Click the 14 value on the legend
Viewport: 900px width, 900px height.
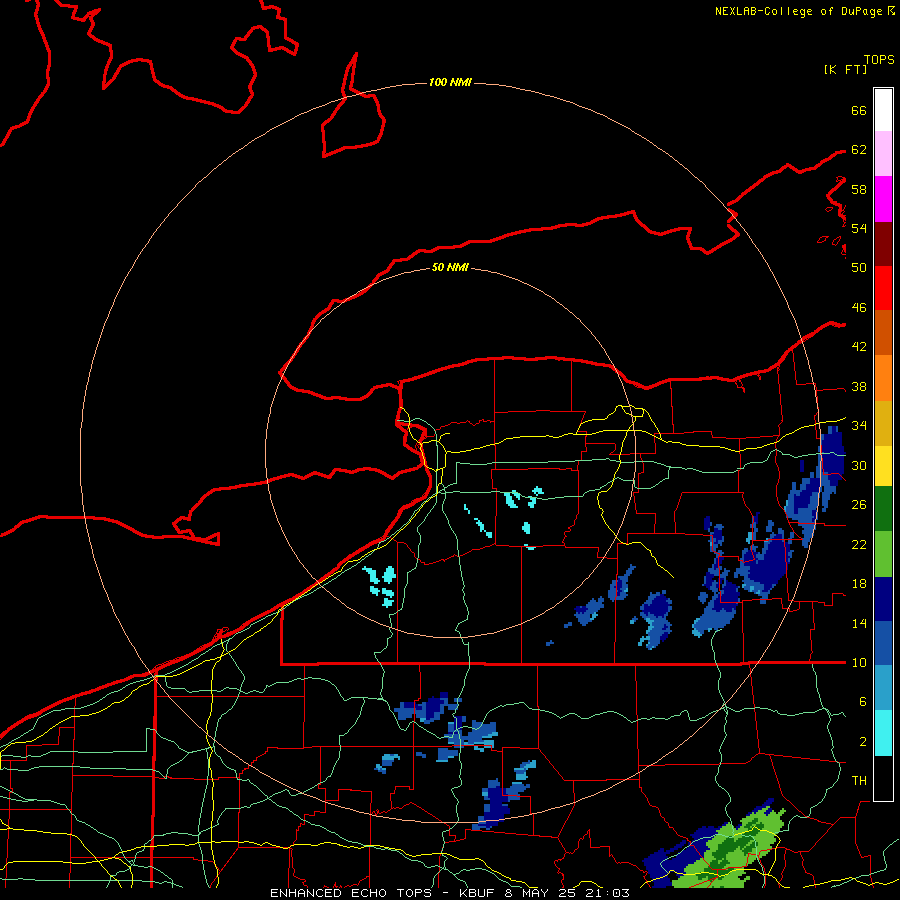pos(859,623)
